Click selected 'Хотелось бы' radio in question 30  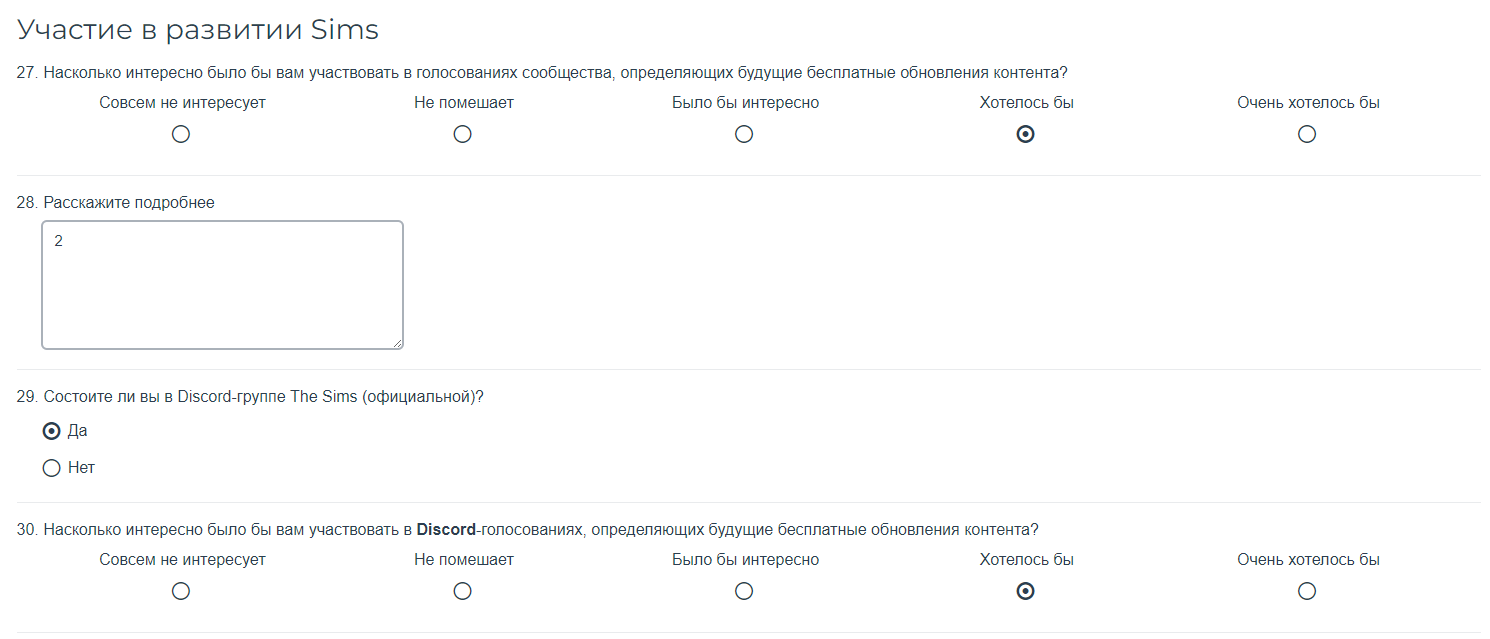click(x=1025, y=591)
